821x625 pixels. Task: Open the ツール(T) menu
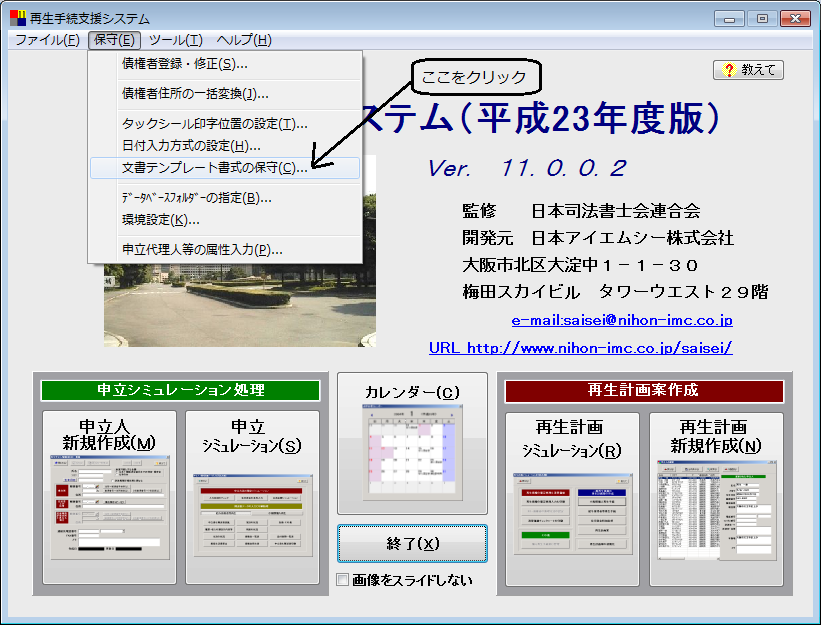175,40
